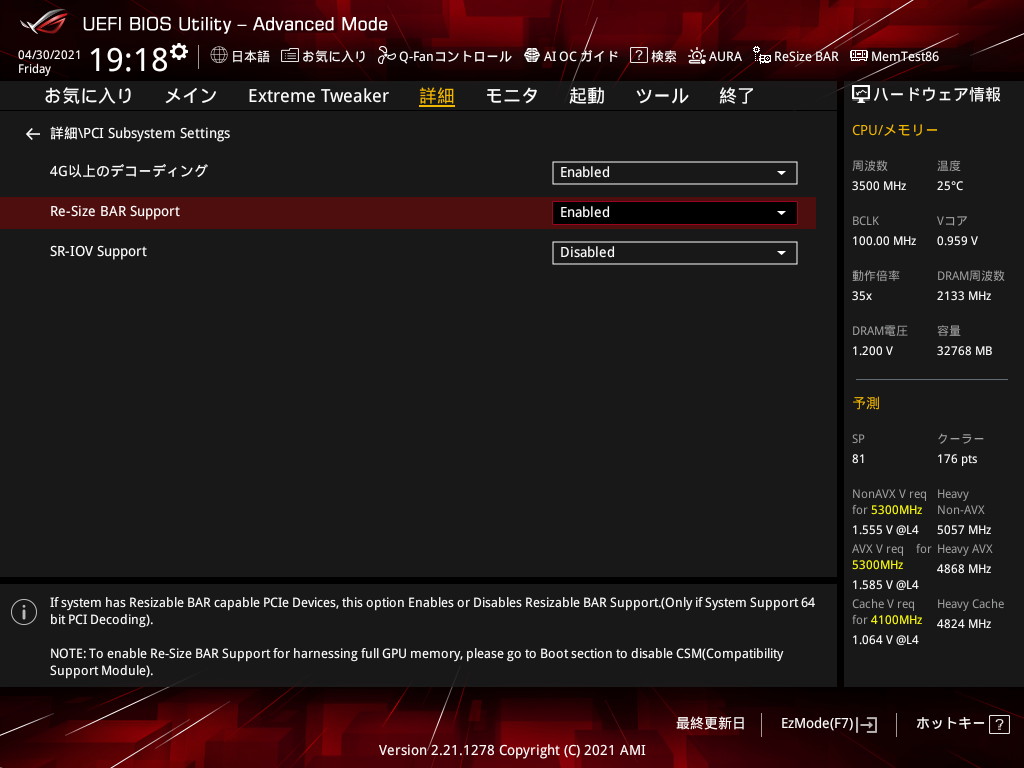
Task: Click the 32768 MB capacity value
Action: (x=964, y=351)
